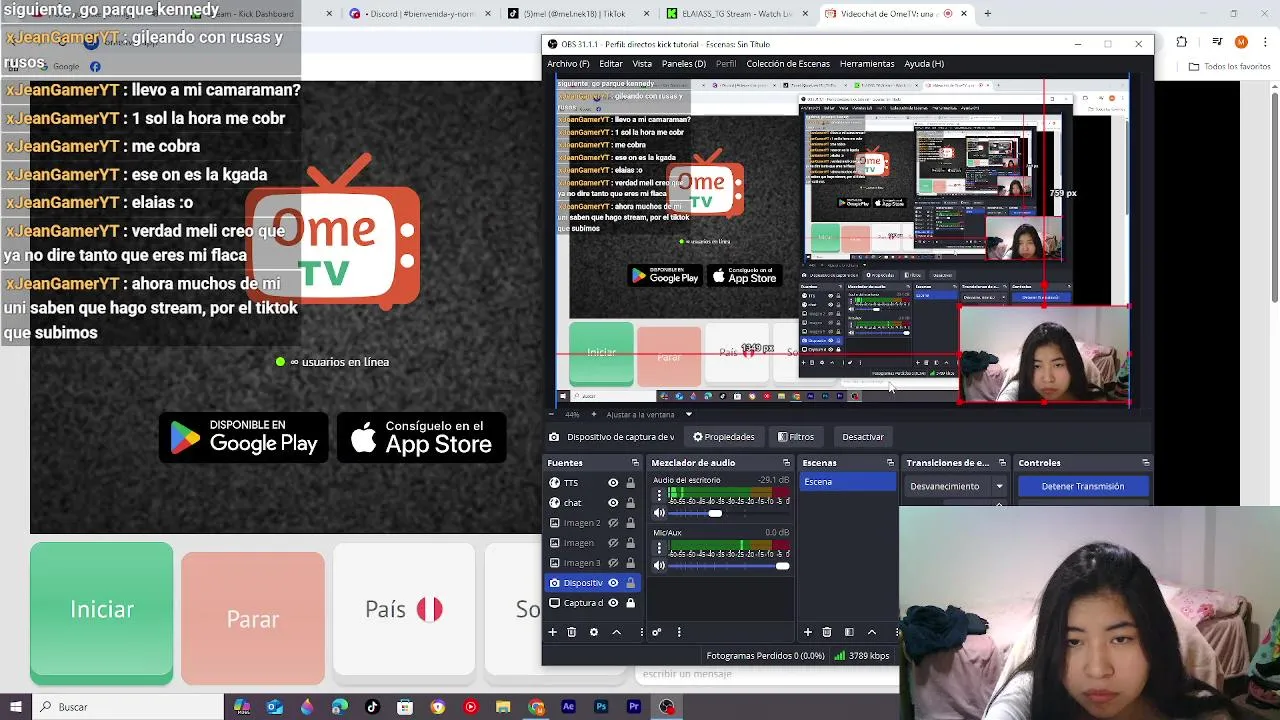
Task: Show the Imagen 3 source
Action: pyautogui.click(x=613, y=563)
